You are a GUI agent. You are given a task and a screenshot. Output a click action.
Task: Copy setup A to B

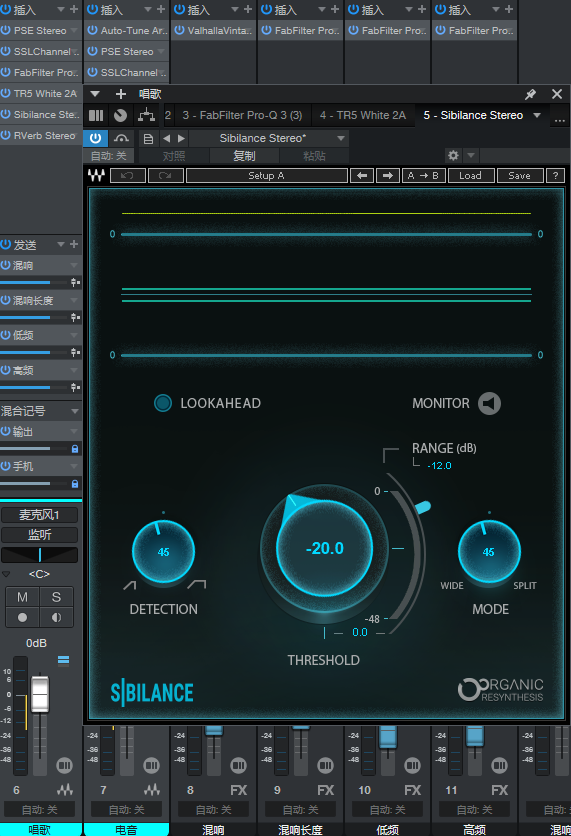pyautogui.click(x=423, y=175)
